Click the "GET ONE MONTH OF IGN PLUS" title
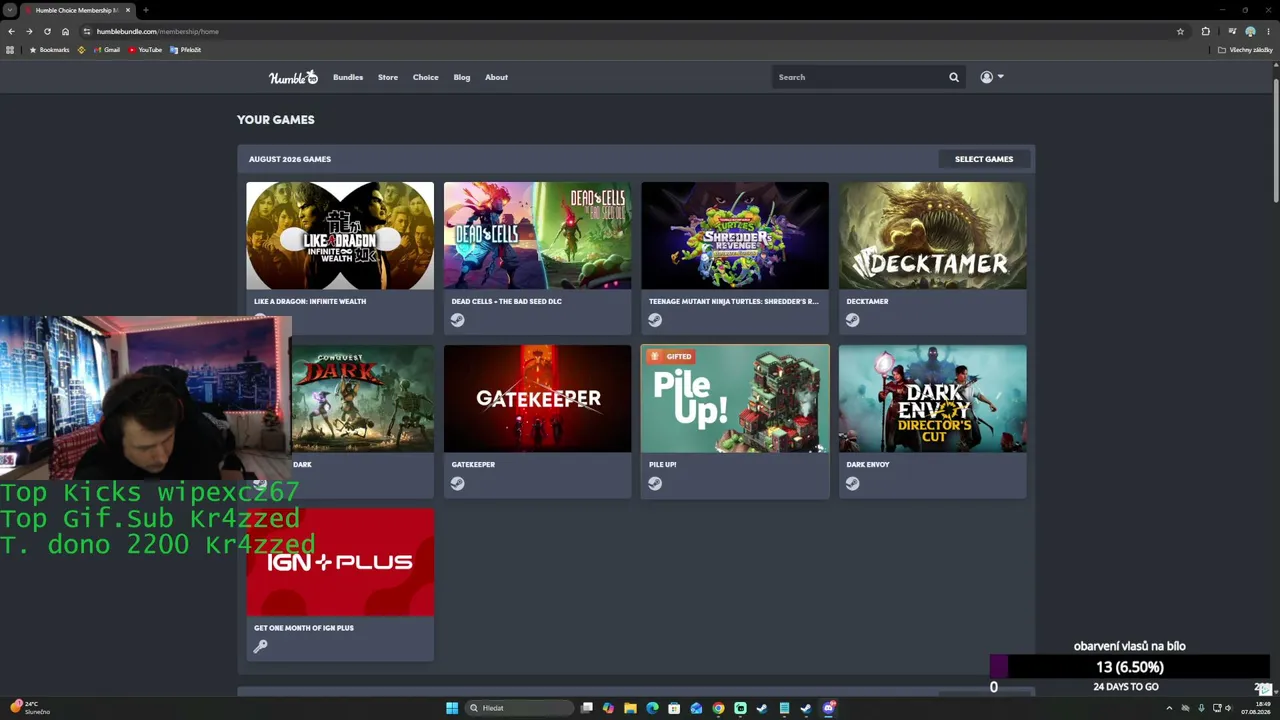1280x720 pixels. [304, 628]
